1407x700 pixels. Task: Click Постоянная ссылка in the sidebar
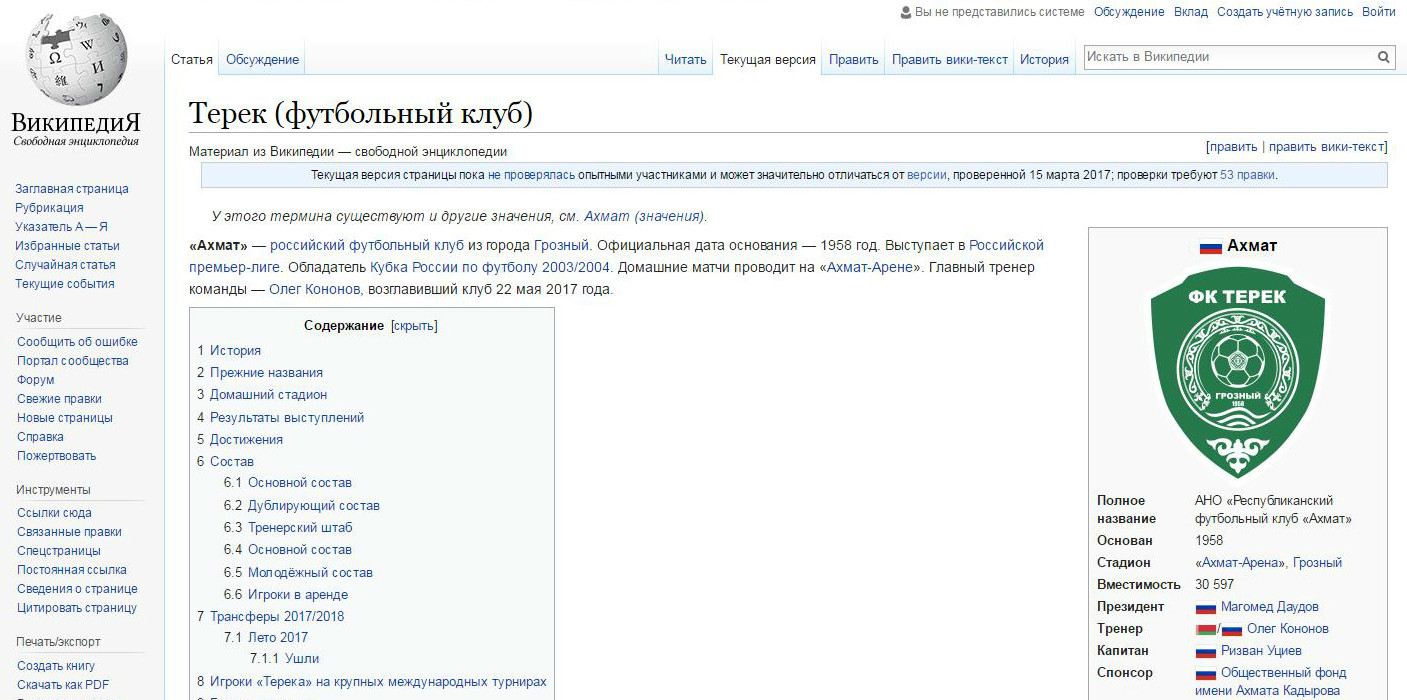72,570
